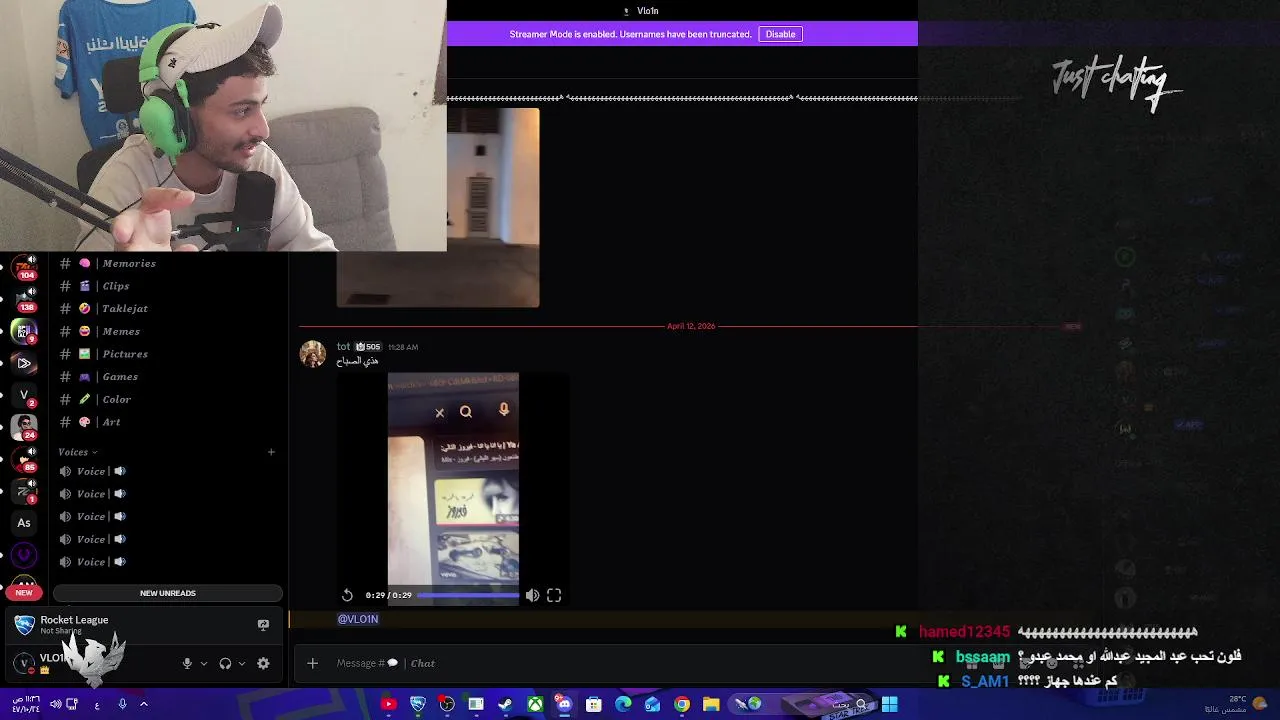The image size is (1280, 720).
Task: Toggle Discord headphones deafen
Action: (225, 663)
